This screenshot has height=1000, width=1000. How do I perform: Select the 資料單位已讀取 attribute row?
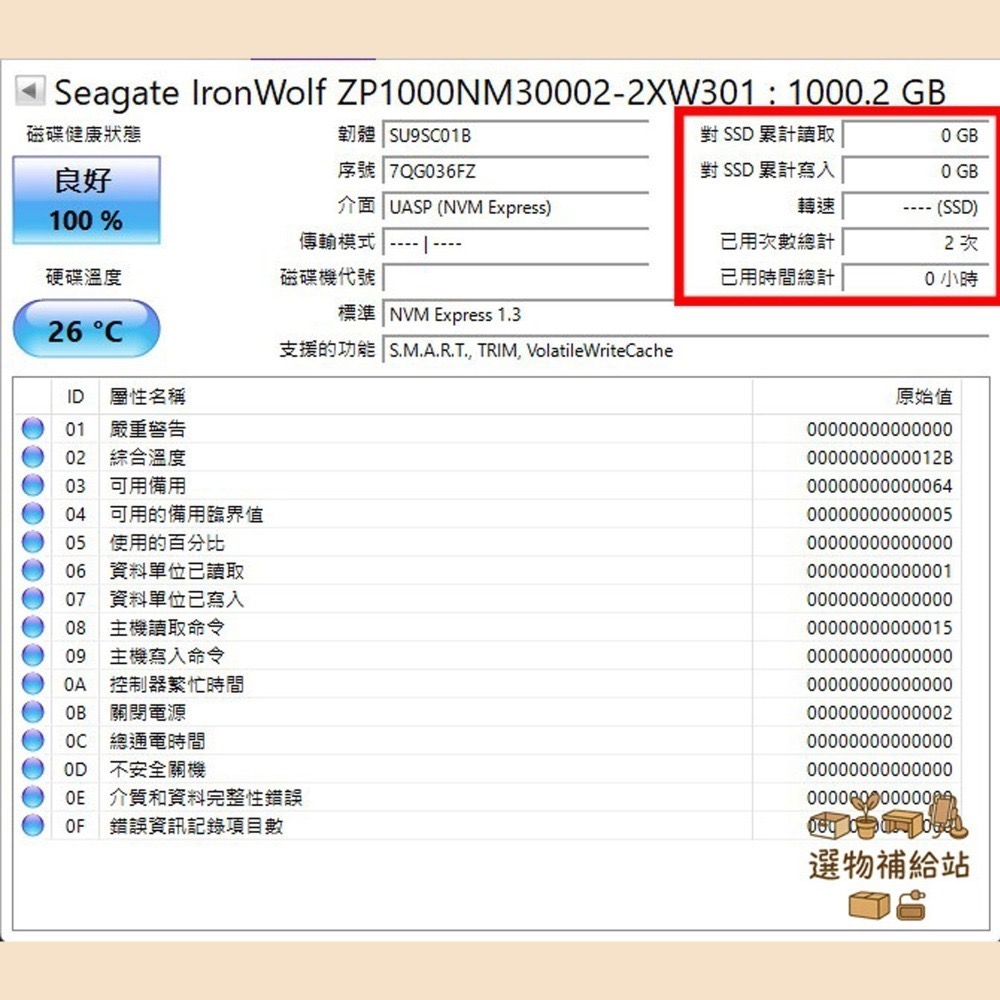point(488,571)
